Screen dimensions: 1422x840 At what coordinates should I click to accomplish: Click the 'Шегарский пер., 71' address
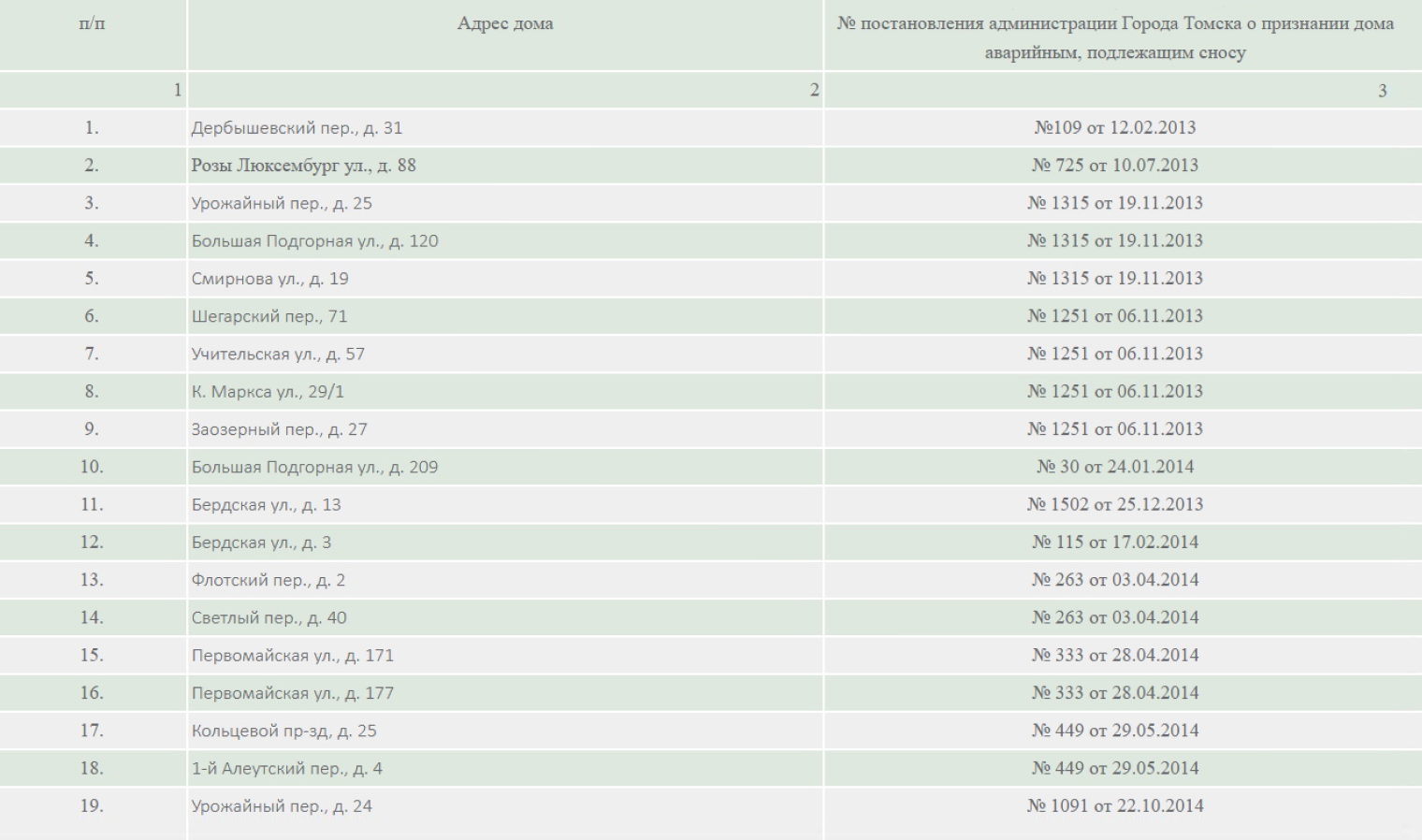[x=269, y=316]
